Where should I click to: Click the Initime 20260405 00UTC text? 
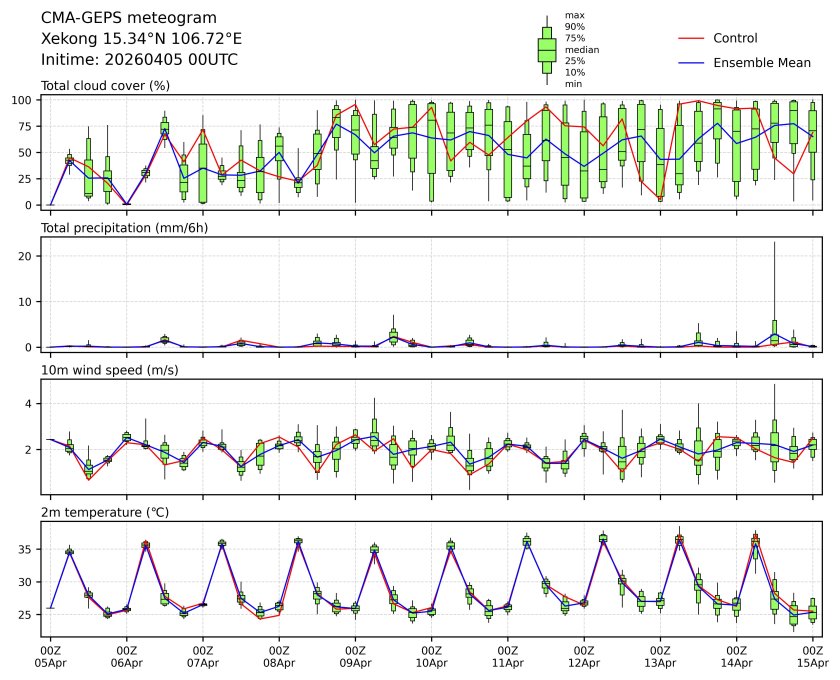(139, 60)
